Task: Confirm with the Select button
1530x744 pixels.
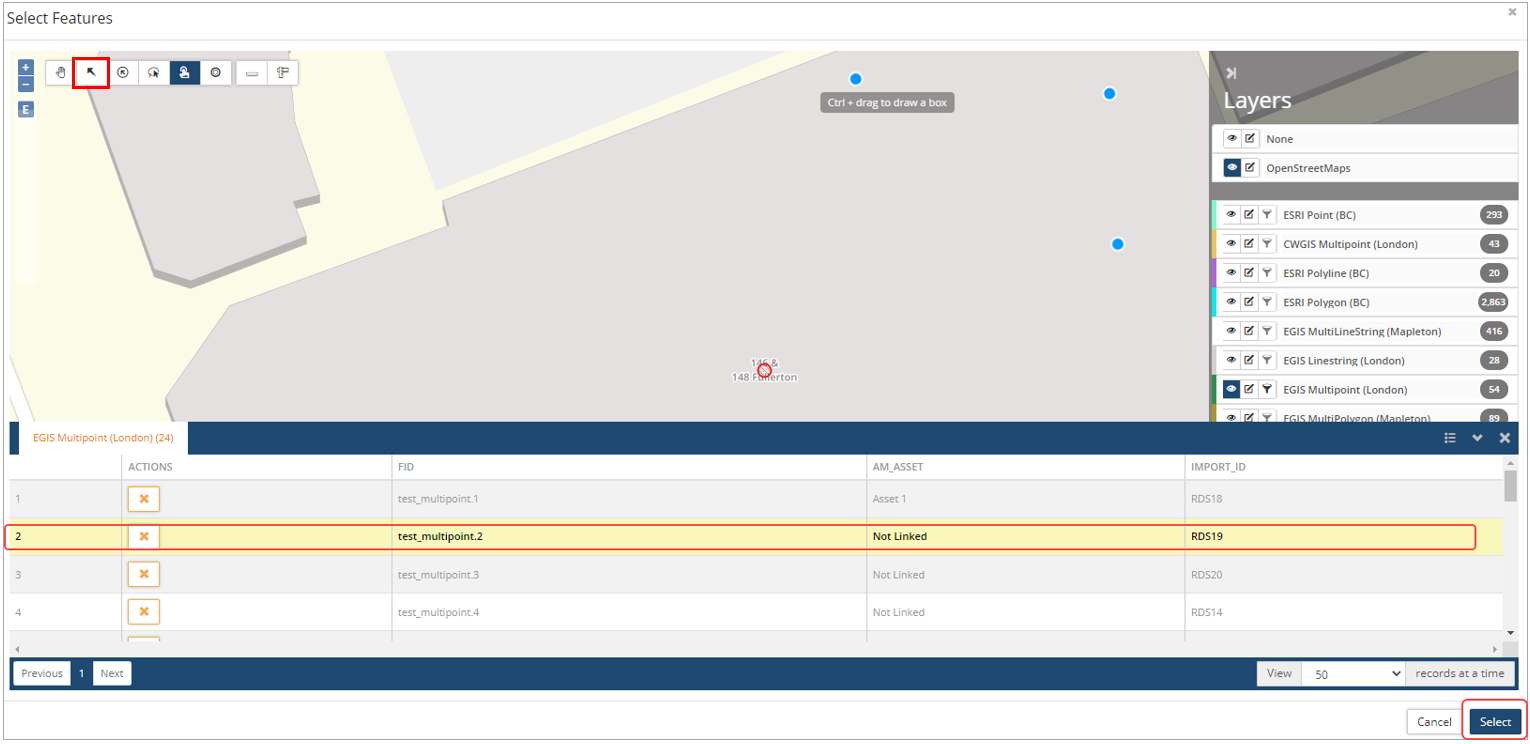Action: click(x=1495, y=722)
